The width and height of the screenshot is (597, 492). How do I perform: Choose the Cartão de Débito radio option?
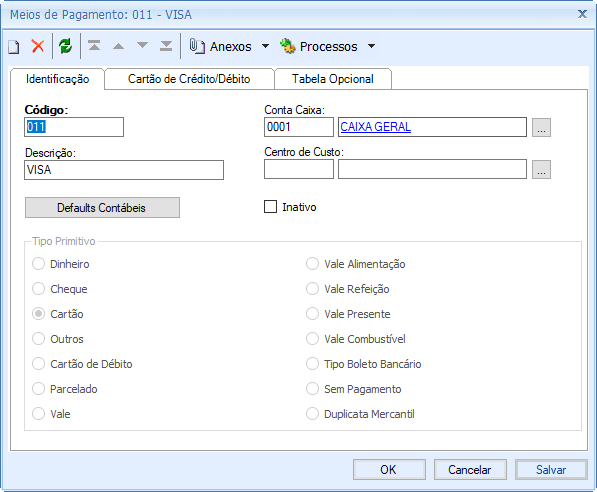(x=38, y=364)
